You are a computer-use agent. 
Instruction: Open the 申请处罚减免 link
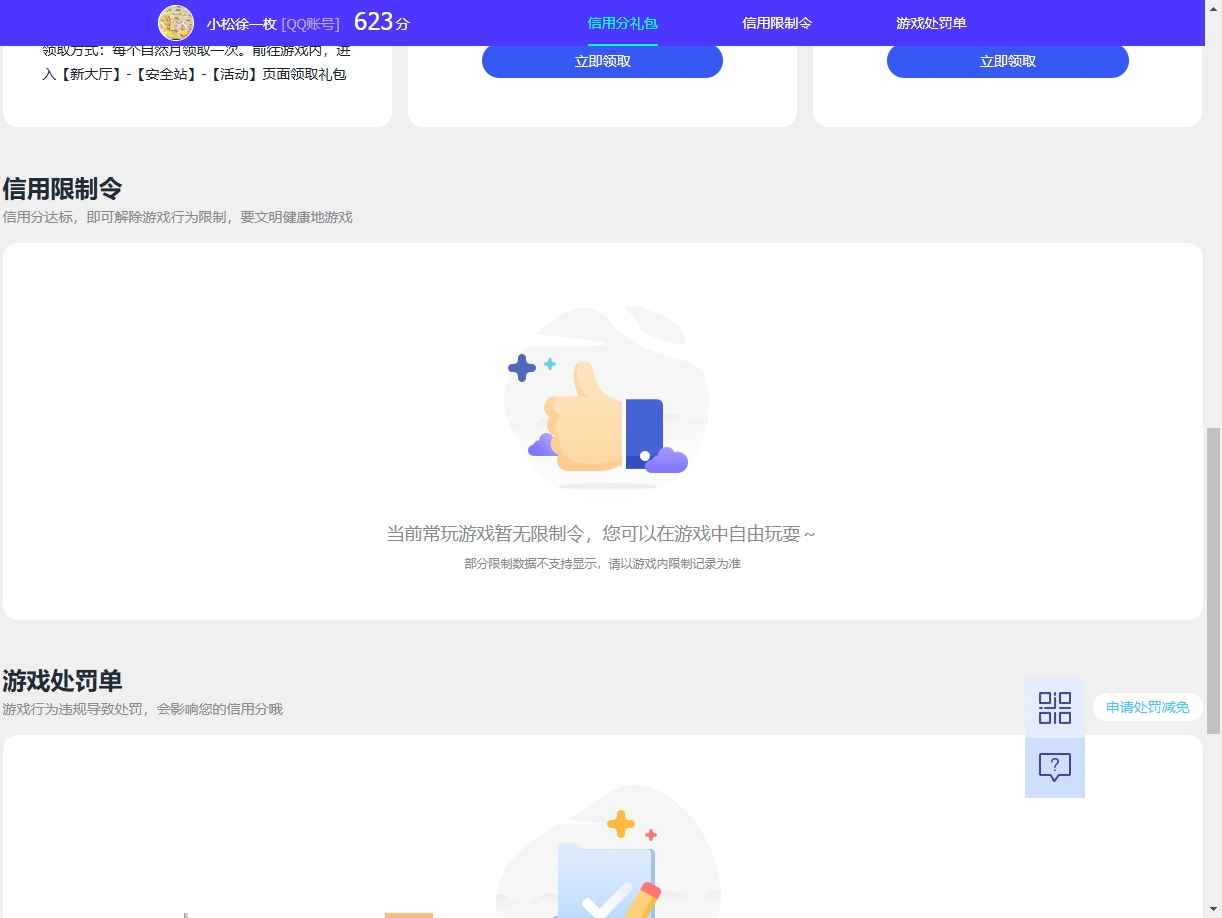pos(1147,707)
